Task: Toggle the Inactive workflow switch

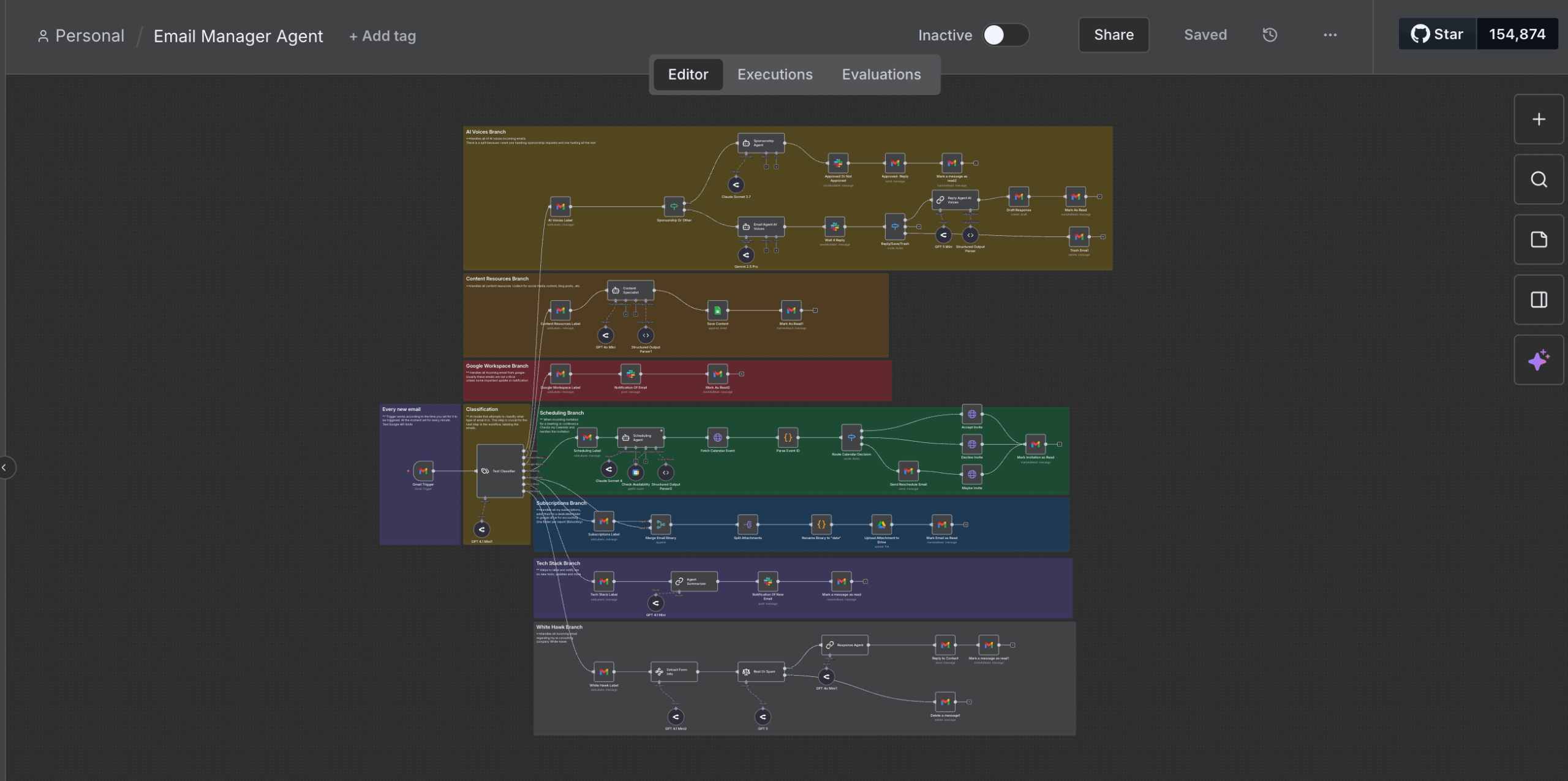Action: (1005, 35)
